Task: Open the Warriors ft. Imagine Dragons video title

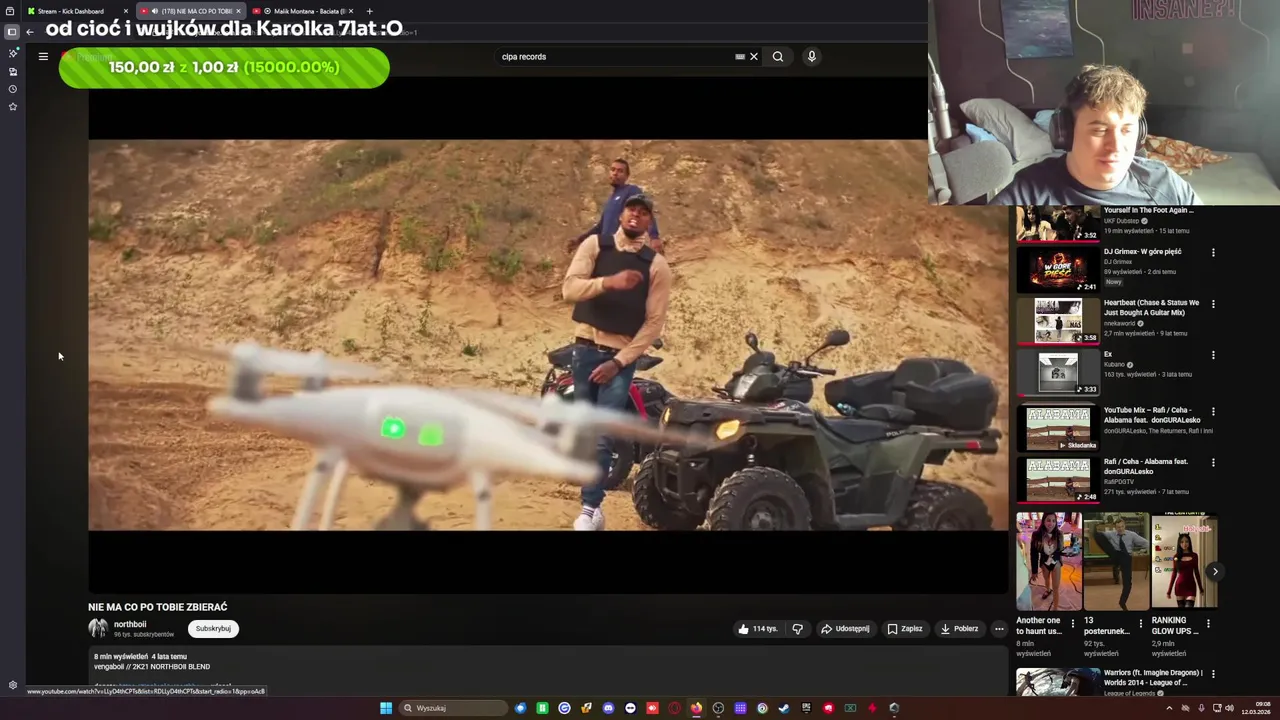Action: point(1153,677)
